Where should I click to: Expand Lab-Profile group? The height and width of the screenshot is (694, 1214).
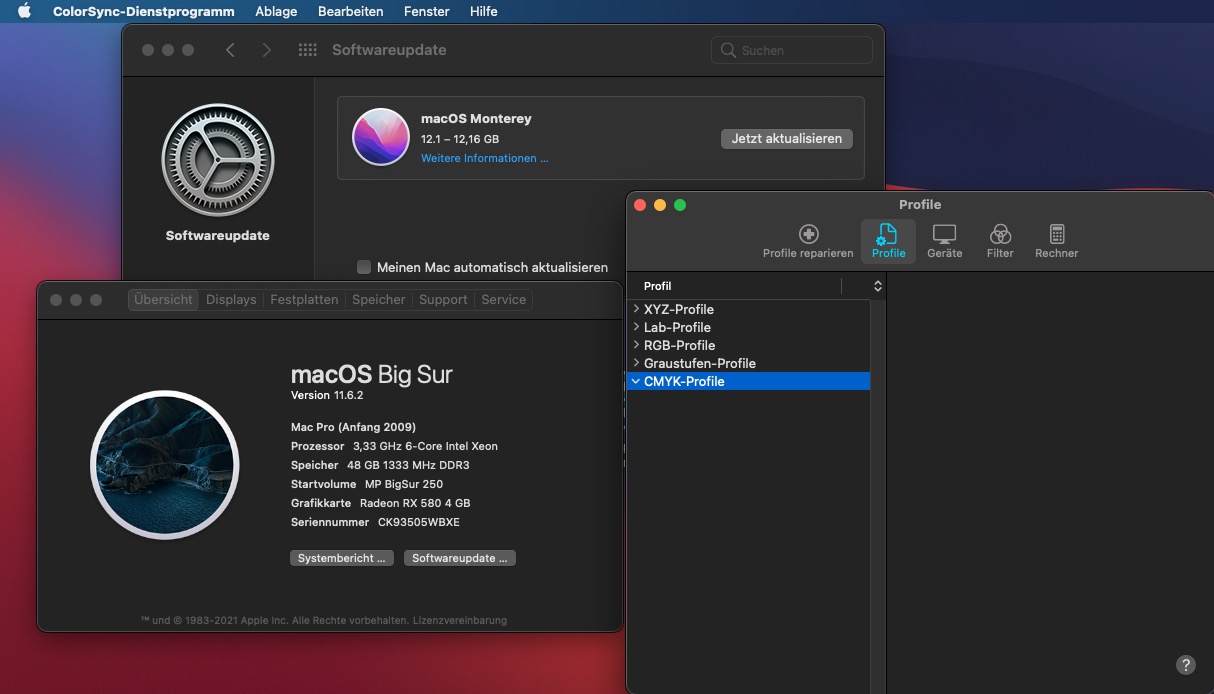click(x=636, y=327)
